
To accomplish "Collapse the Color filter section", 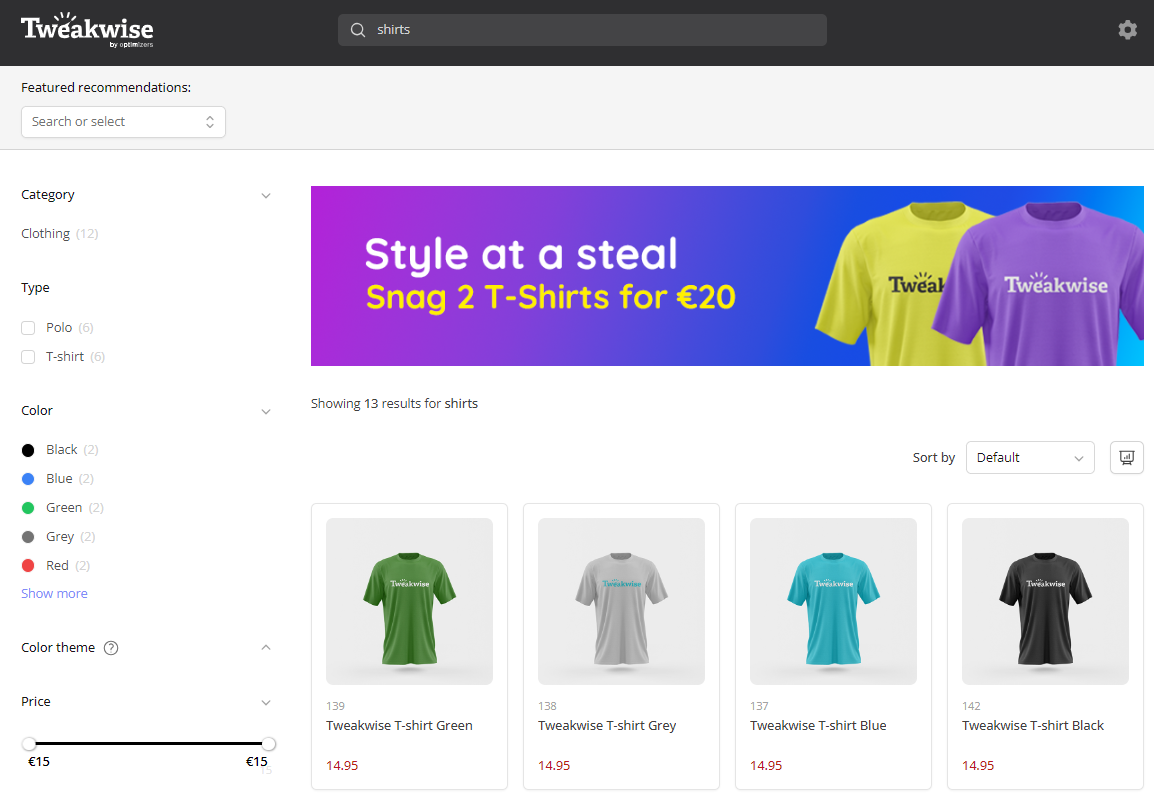I will pyautogui.click(x=266, y=411).
